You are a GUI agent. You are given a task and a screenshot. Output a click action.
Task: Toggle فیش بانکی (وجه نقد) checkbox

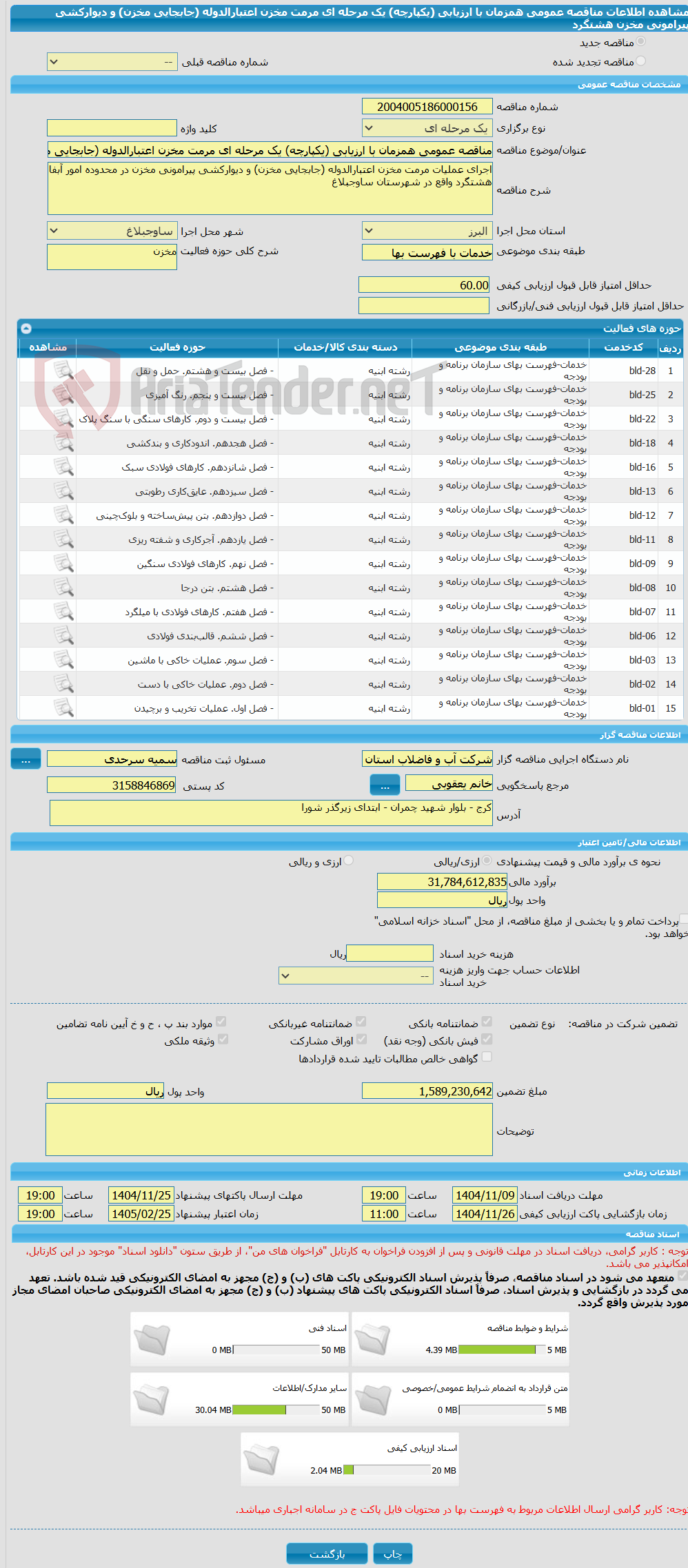click(x=487, y=1039)
